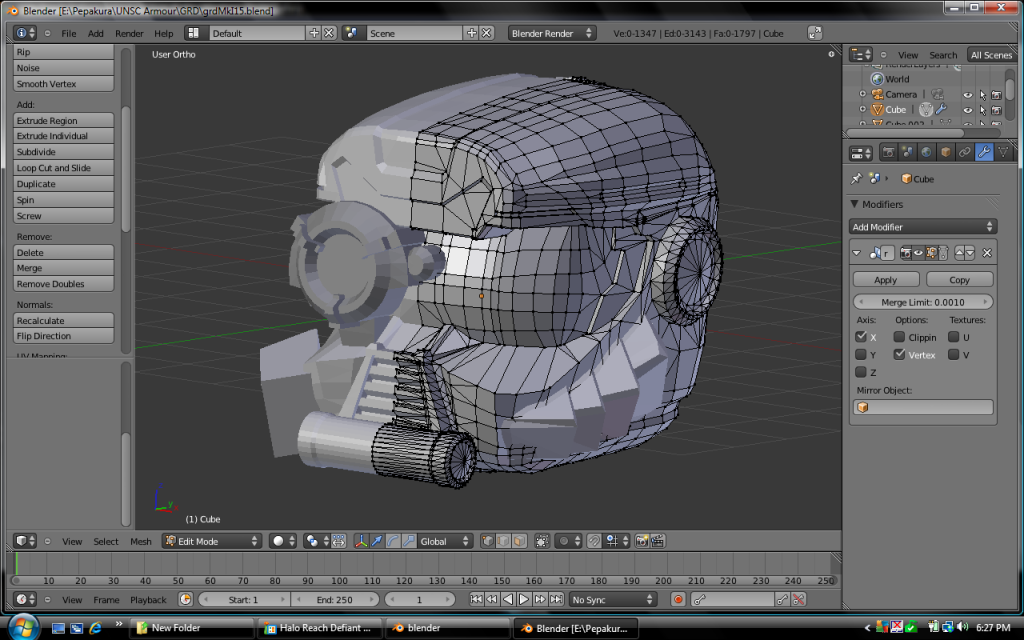Open the All Scenes display dropdown
This screenshot has height=640, width=1024.
pos(991,55)
